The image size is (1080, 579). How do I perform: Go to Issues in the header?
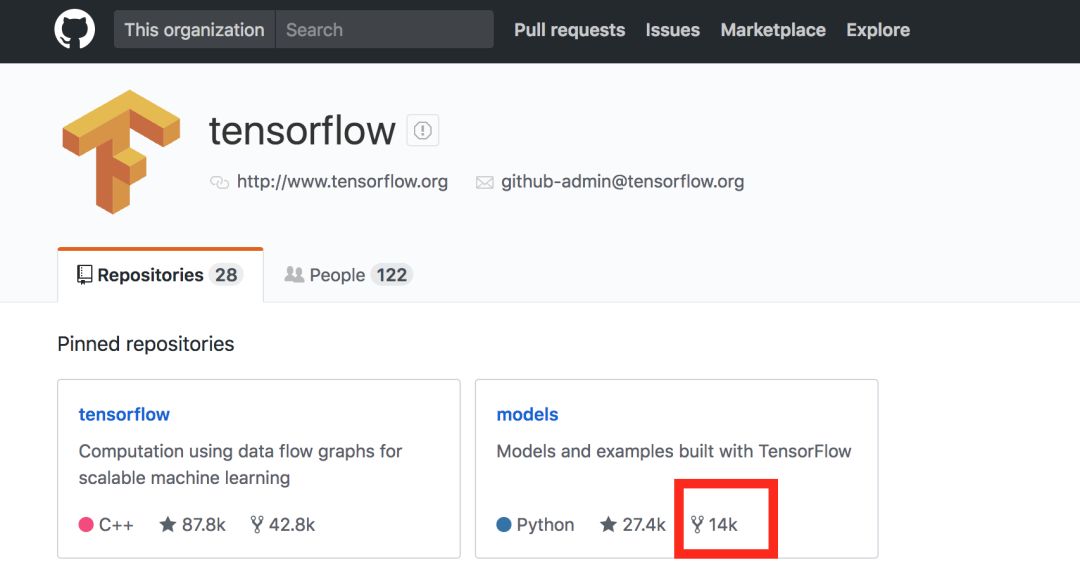click(x=672, y=30)
